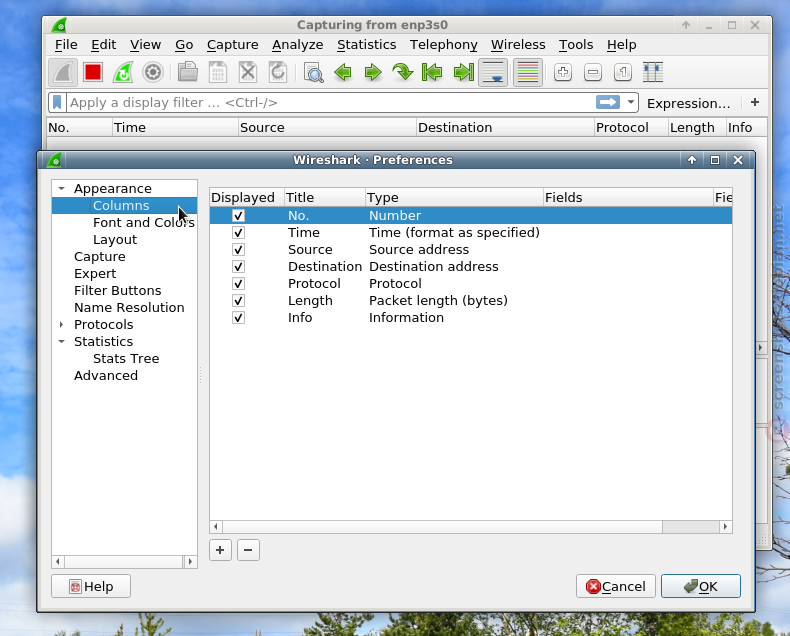Find a packet with magnifier icon
Screen dimensions: 790x636
click(313, 73)
